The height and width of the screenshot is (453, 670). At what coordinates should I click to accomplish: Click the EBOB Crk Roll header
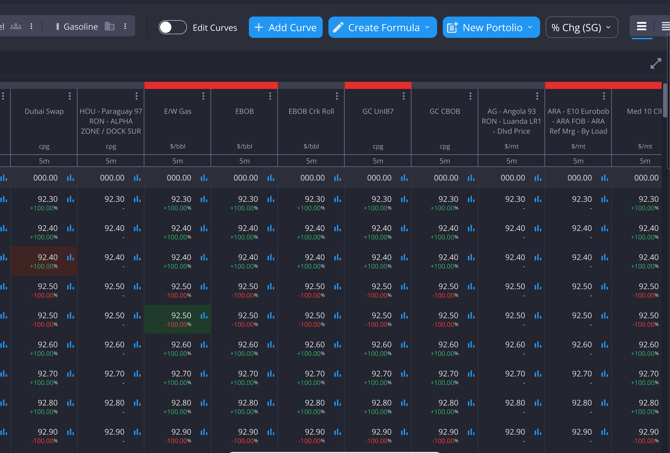pos(311,111)
